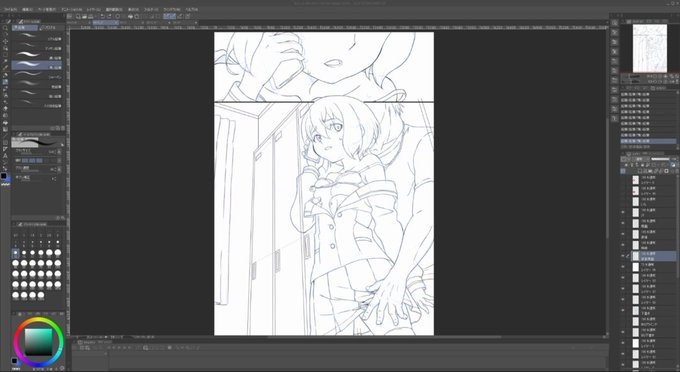Select the Text 'A' tool
680x372 pixels.
pos(5,156)
